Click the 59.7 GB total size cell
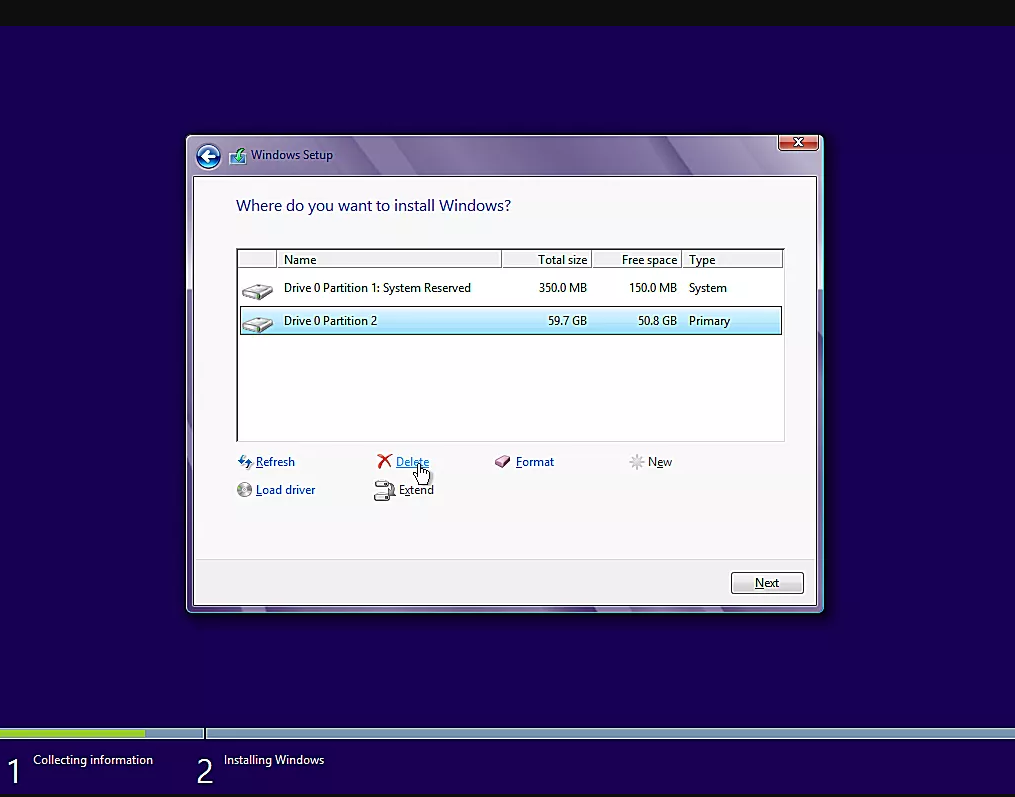1015x797 pixels. coord(567,321)
